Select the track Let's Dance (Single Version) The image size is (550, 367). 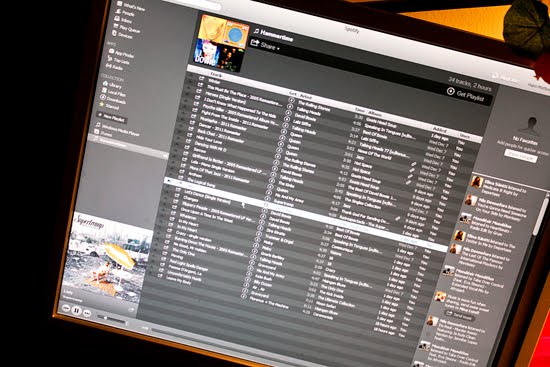pos(207,196)
